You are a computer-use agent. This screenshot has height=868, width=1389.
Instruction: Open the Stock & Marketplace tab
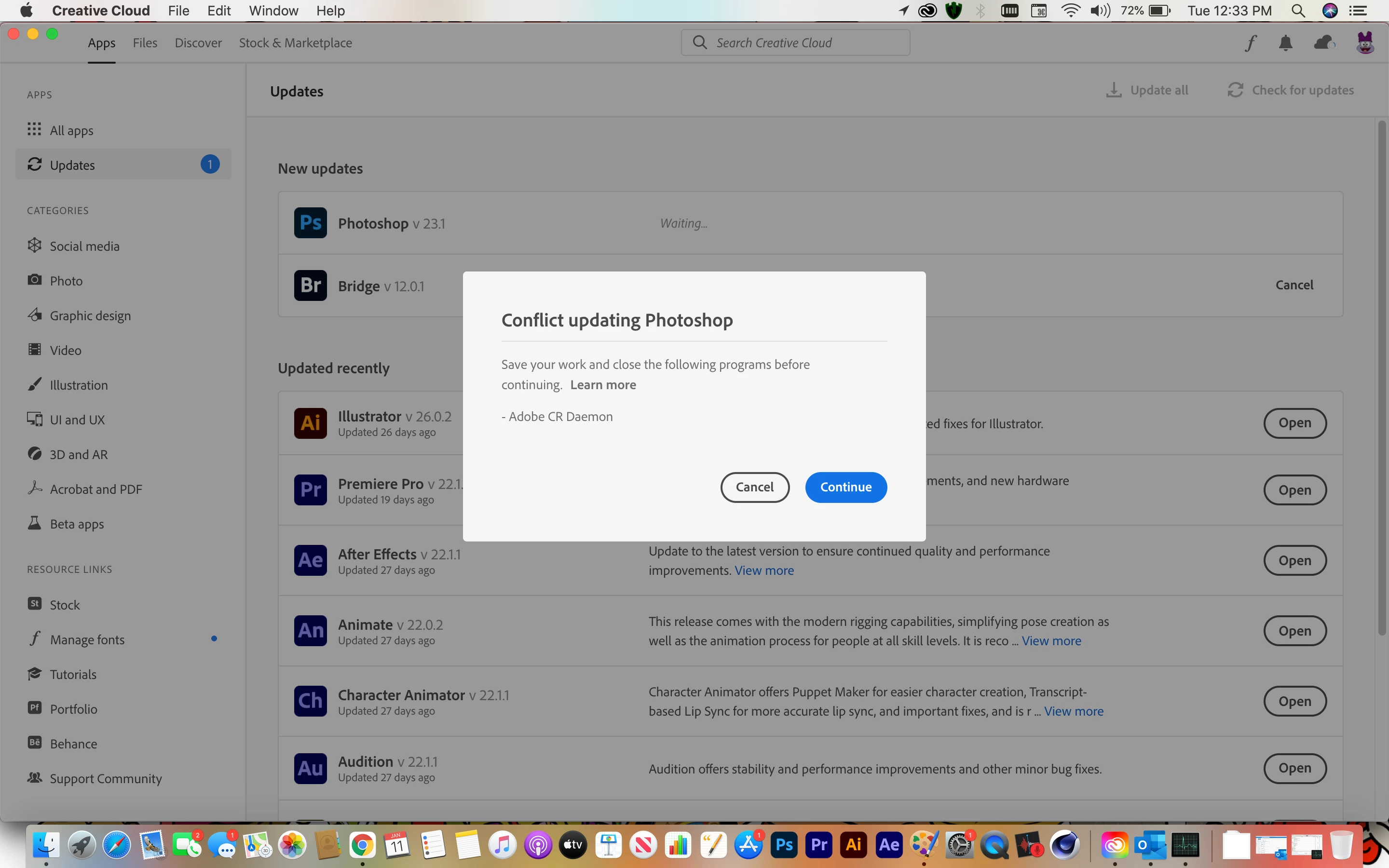pyautogui.click(x=295, y=43)
